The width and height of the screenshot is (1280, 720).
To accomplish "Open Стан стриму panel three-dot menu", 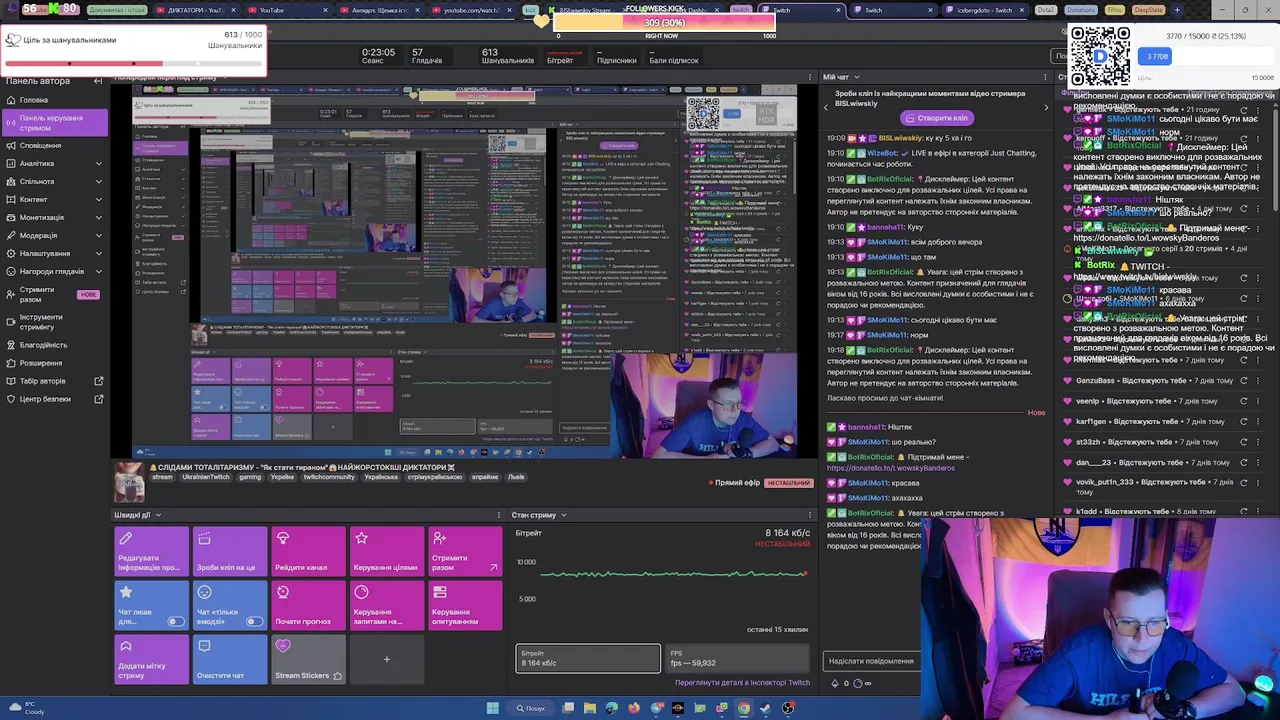I will (x=811, y=515).
